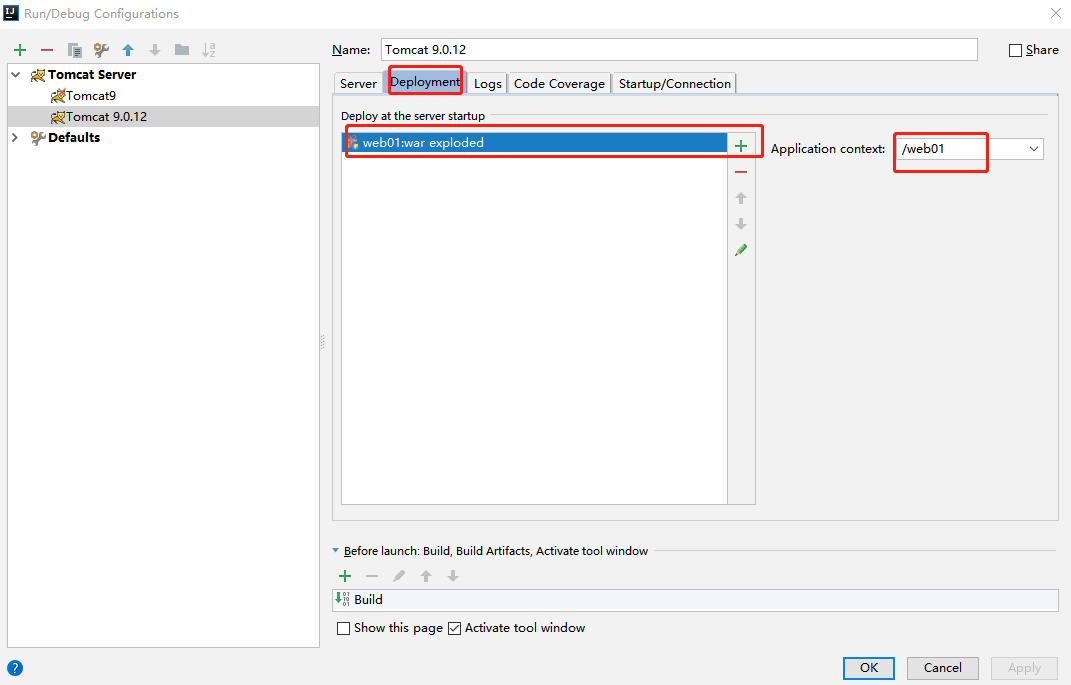The height and width of the screenshot is (685, 1071).
Task: Collapse the Before launch section
Action: click(x=335, y=550)
